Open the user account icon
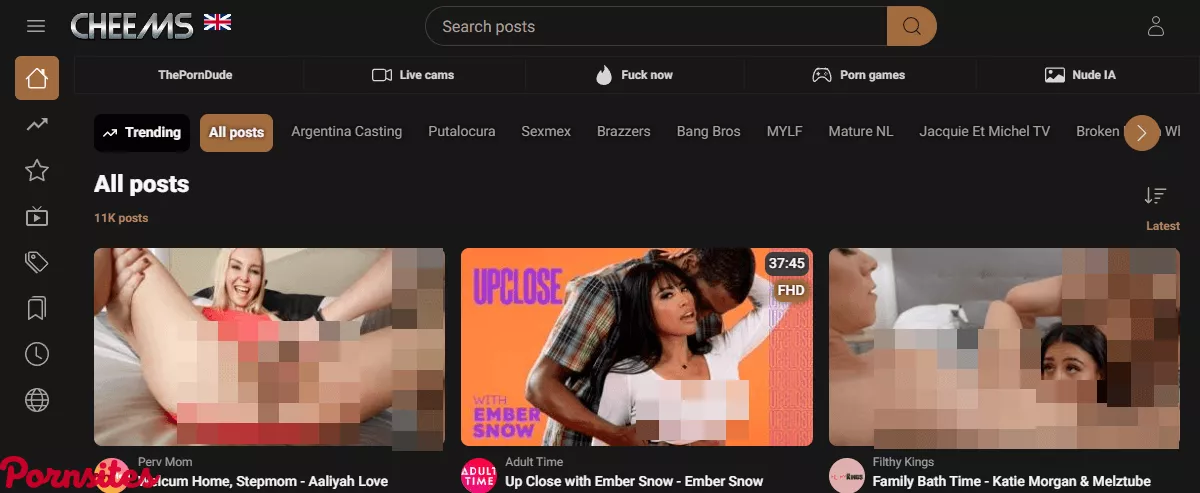This screenshot has height=493, width=1200. pyautogui.click(x=1156, y=26)
